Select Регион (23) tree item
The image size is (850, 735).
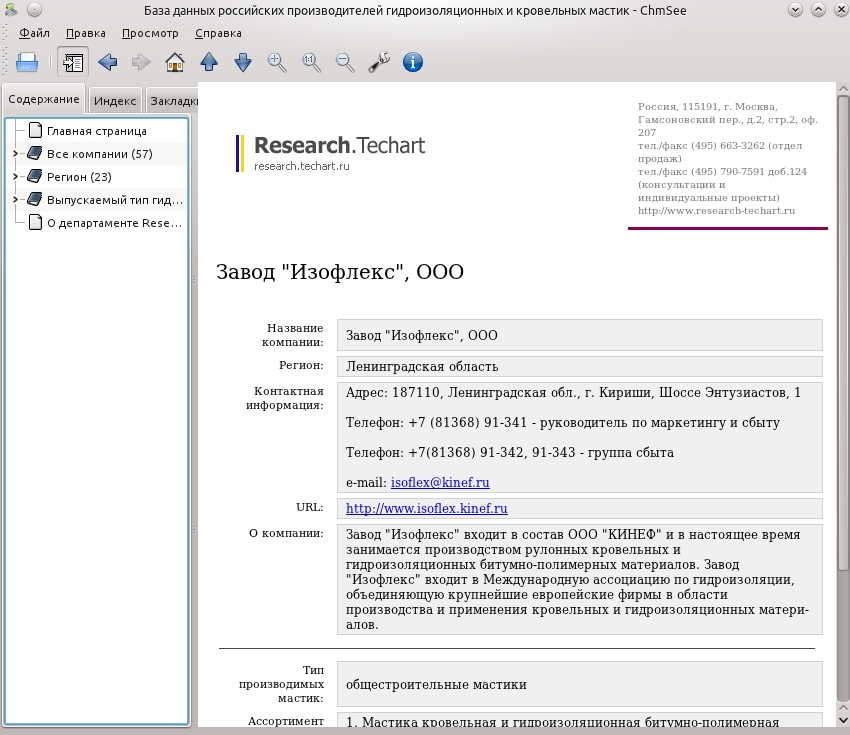(79, 177)
